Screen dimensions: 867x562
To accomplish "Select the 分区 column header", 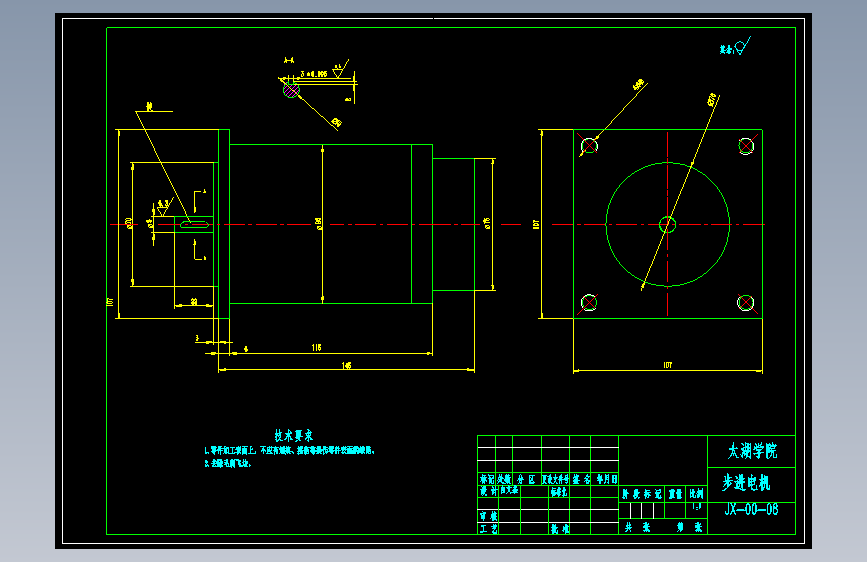I will coord(526,480).
